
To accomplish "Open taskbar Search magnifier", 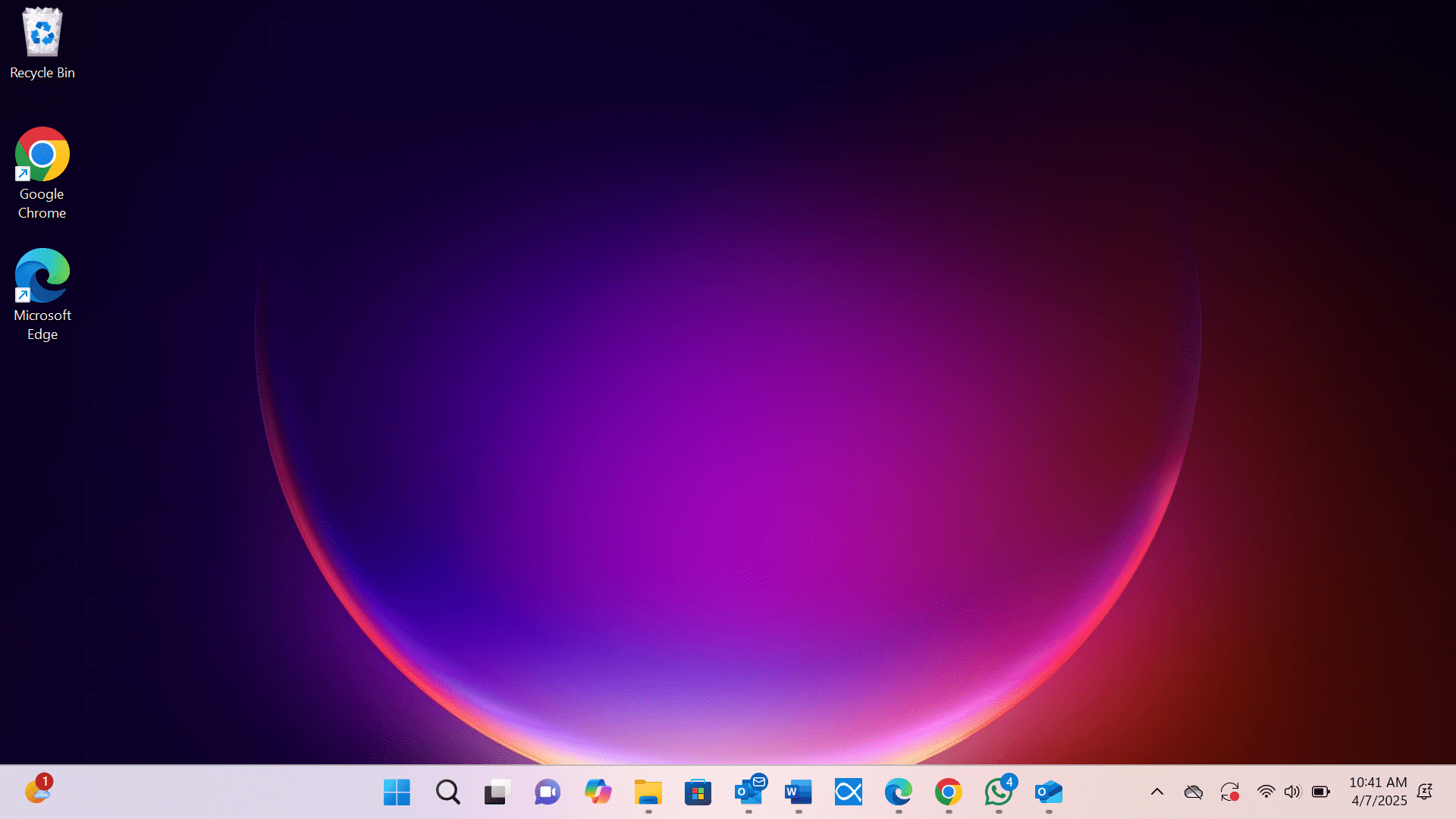I will [x=447, y=792].
